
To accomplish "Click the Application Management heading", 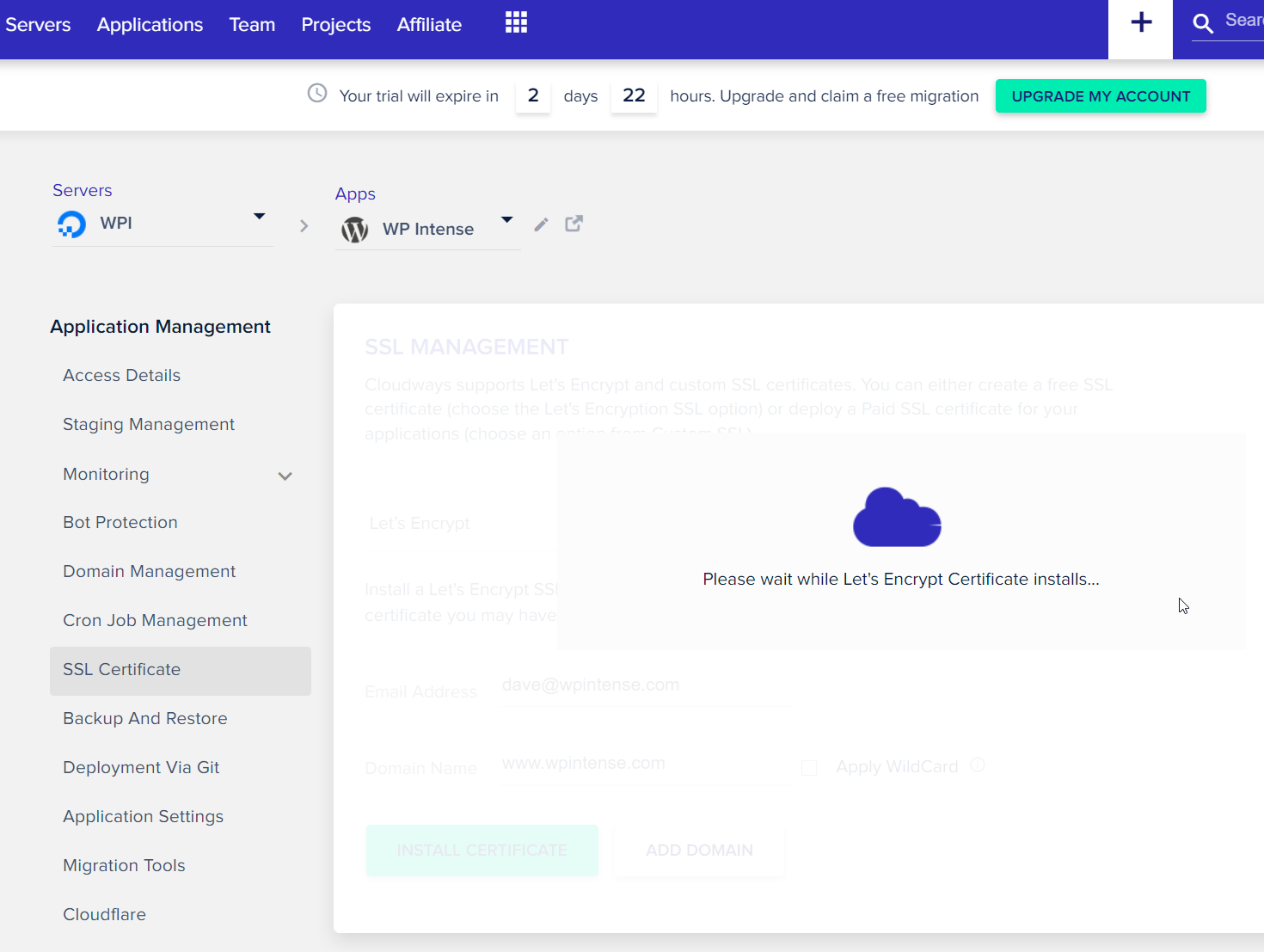I will coord(160,327).
